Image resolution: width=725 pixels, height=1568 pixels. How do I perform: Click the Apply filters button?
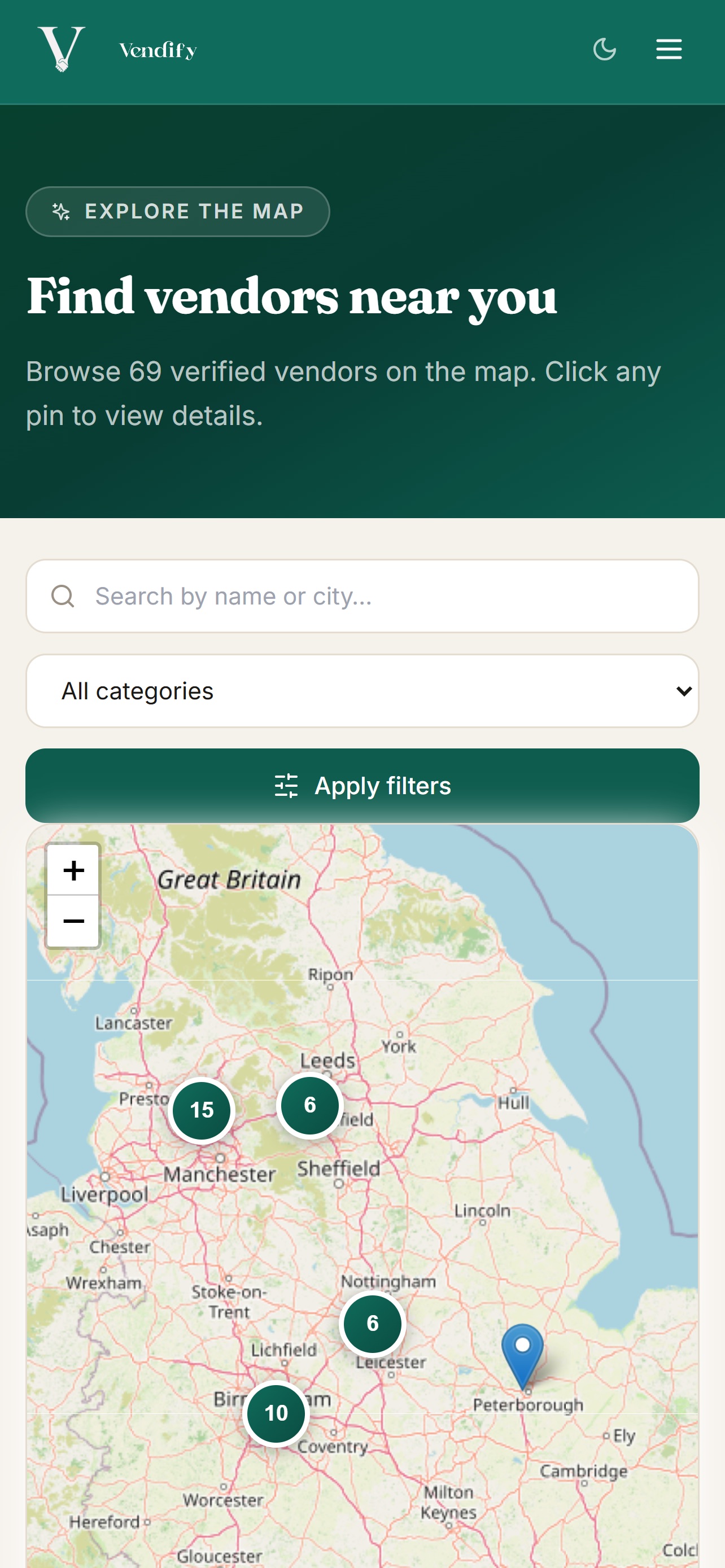point(362,786)
